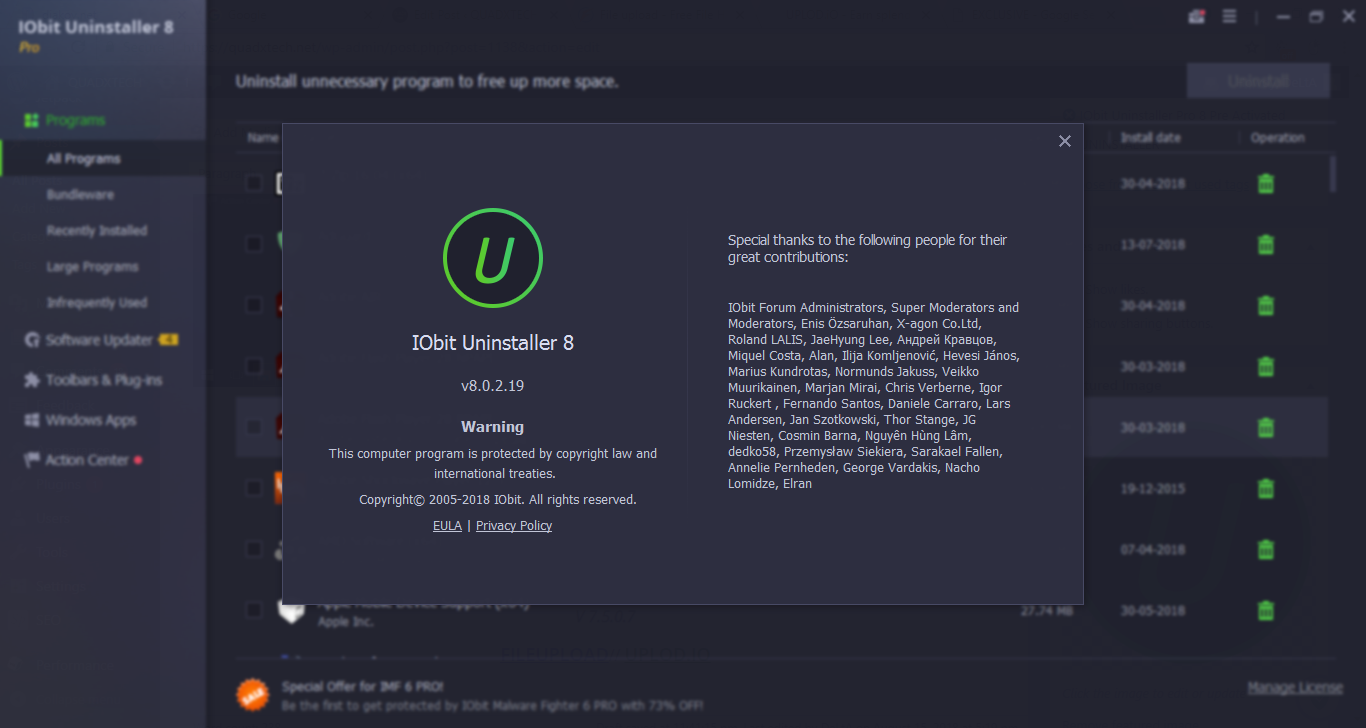Tick checkbox of row dated 13-07-2018
This screenshot has height=728, width=1366.
254,245
